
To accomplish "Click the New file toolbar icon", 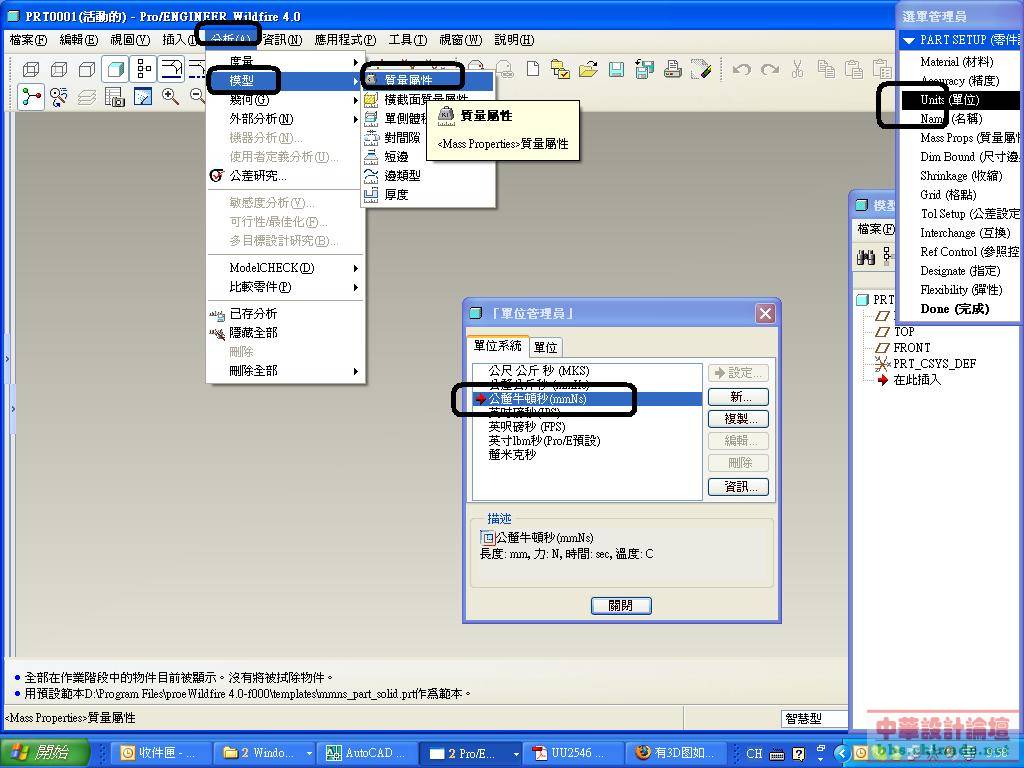I will 533,69.
